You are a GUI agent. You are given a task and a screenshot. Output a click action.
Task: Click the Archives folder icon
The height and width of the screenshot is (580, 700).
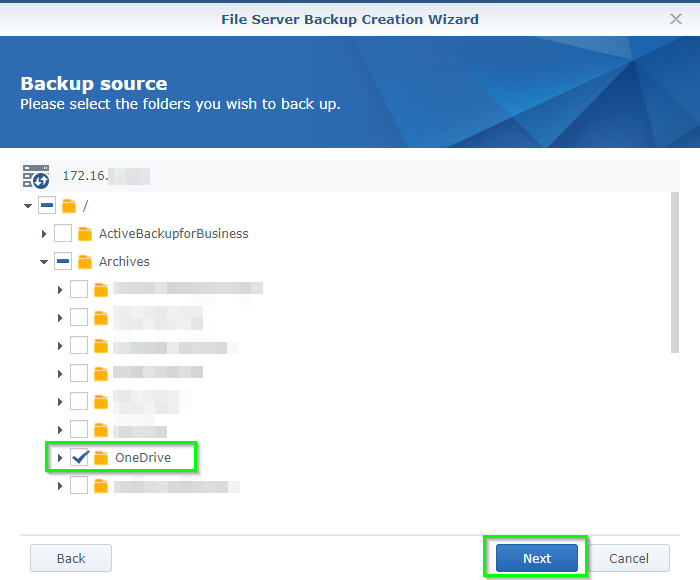tap(85, 261)
